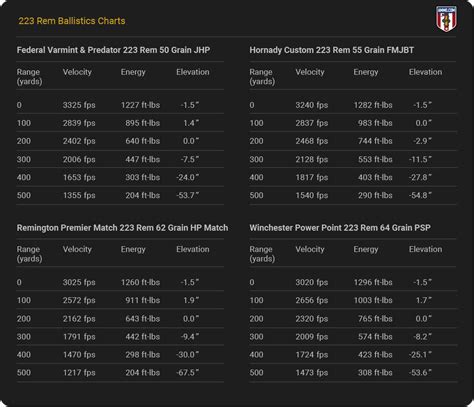Click the 1217 fps cell
Viewport: 474px width, 407px height.
[79, 373]
